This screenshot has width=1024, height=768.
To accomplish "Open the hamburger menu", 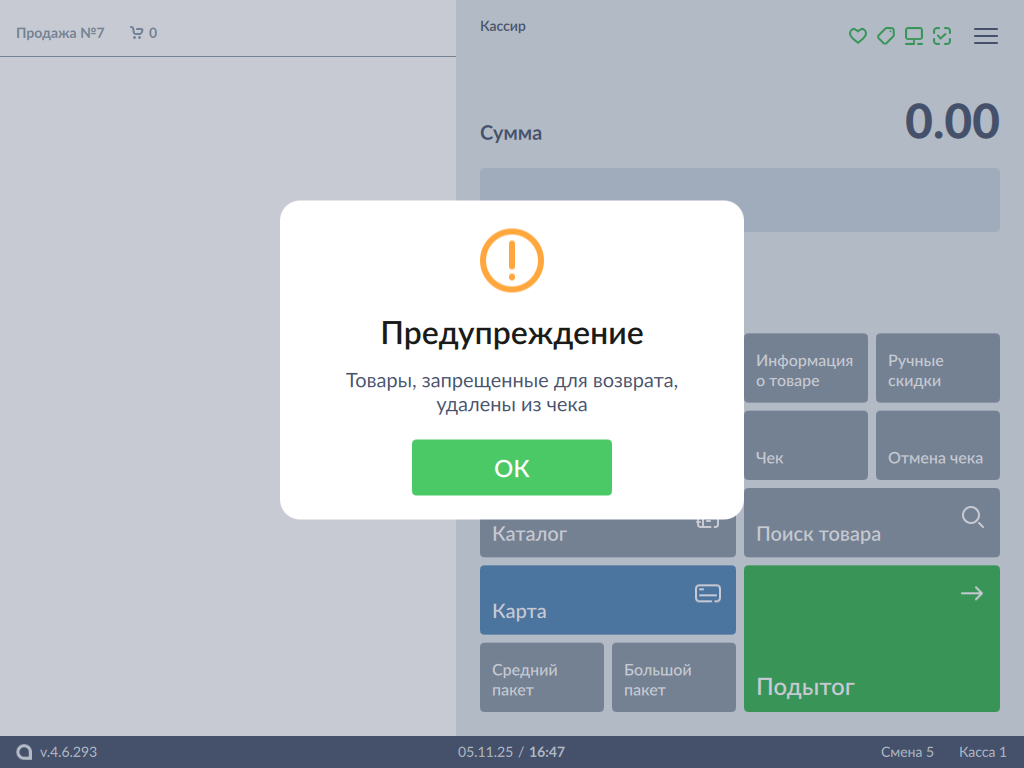I will click(x=985, y=36).
